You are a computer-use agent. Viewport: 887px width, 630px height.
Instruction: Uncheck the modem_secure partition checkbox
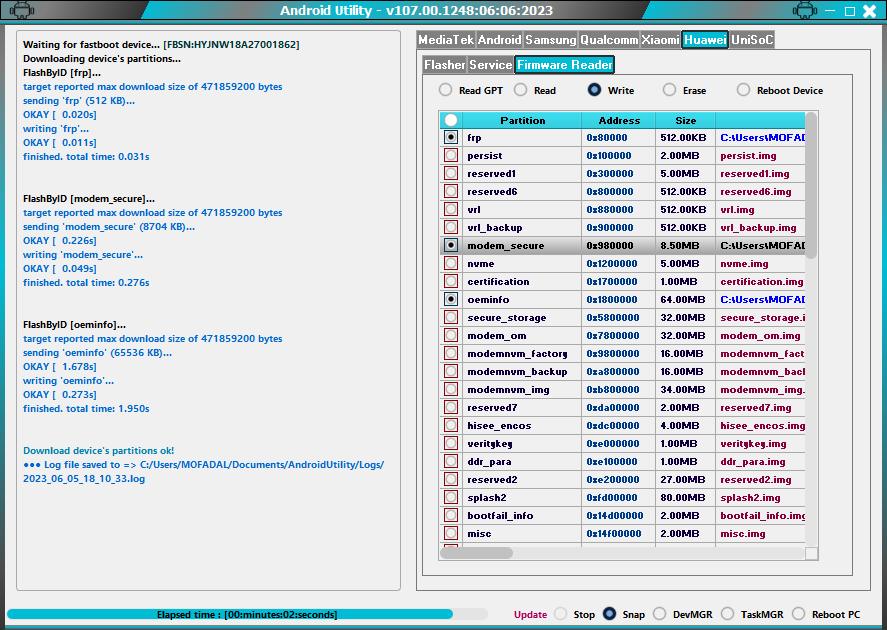point(451,245)
